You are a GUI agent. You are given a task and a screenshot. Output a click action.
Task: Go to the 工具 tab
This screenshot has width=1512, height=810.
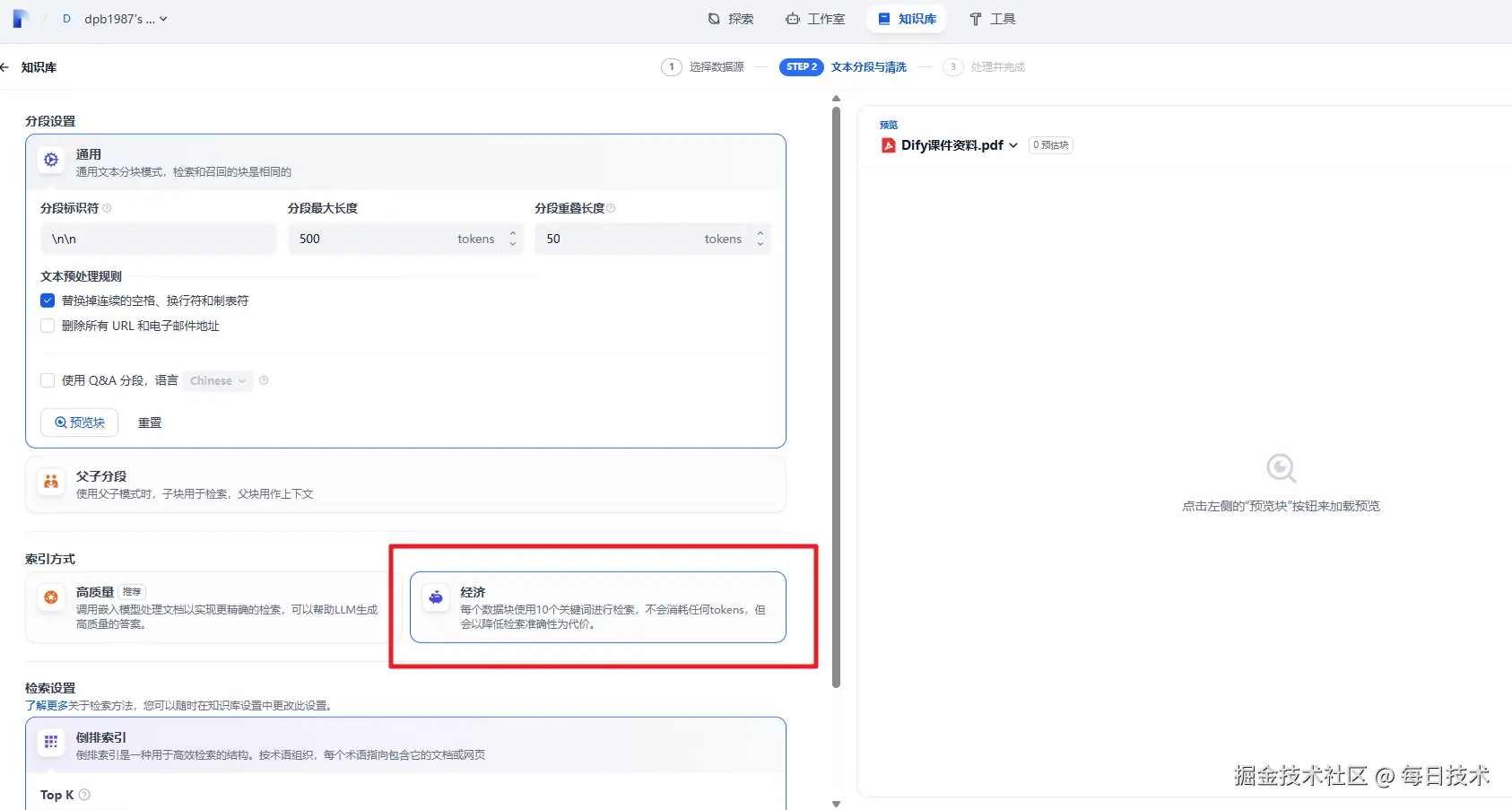point(992,19)
